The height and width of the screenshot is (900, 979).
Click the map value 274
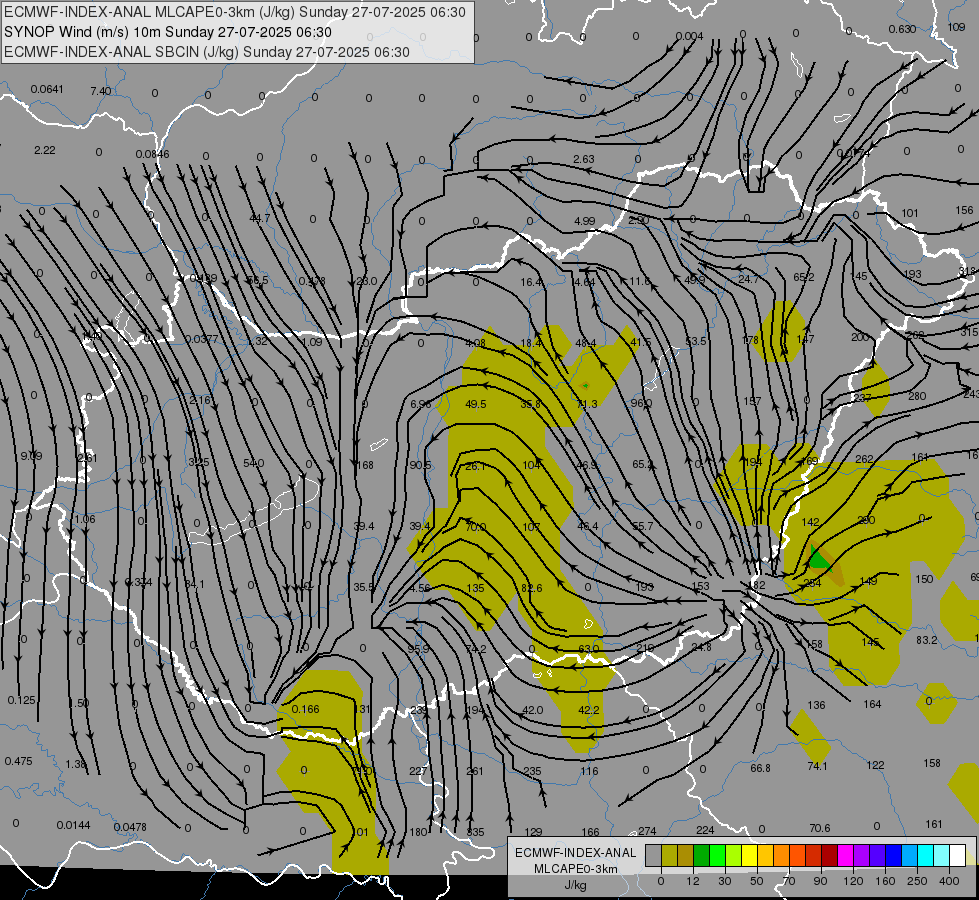pos(647,831)
